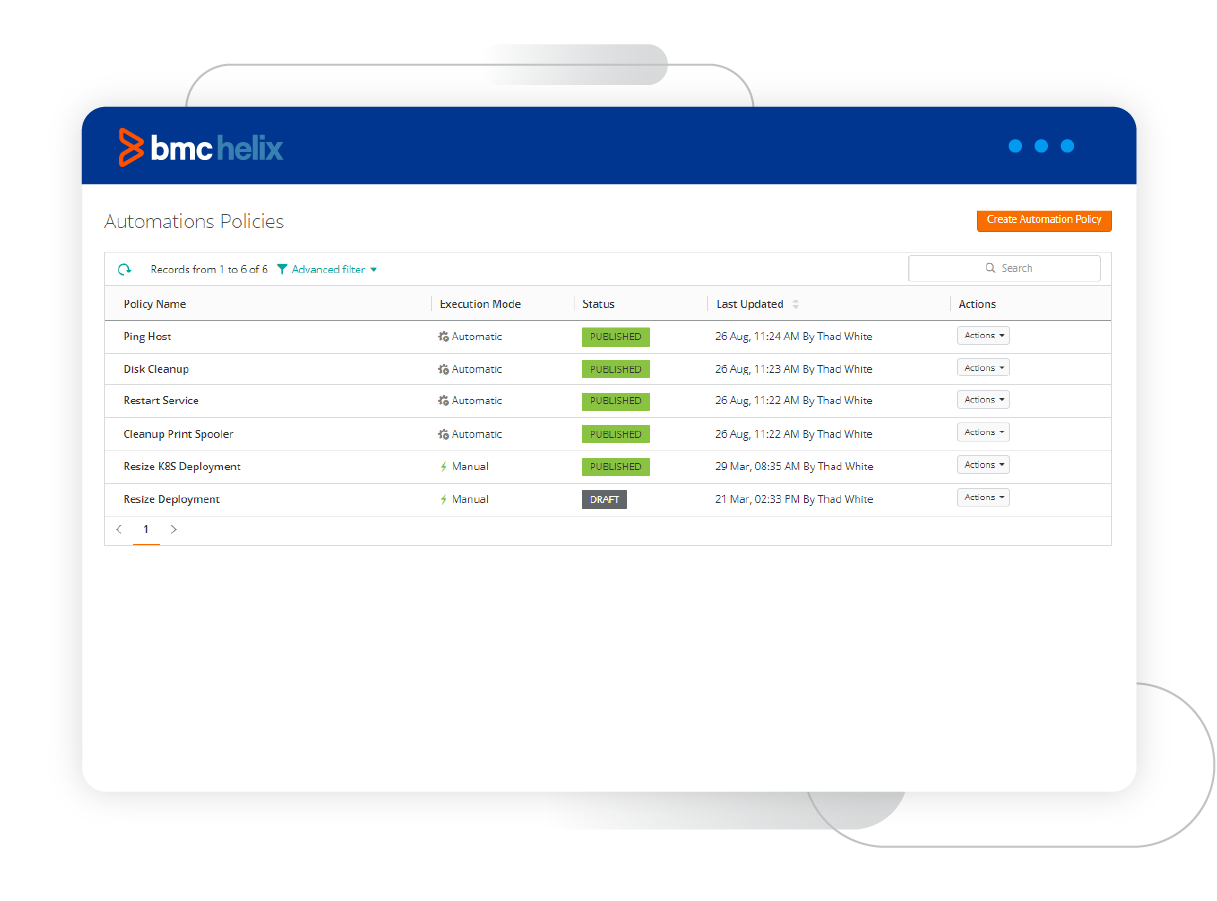This screenshot has width=1217, height=901.
Task: Open the Cleanup Print Spooler policy
Action: tap(178, 434)
